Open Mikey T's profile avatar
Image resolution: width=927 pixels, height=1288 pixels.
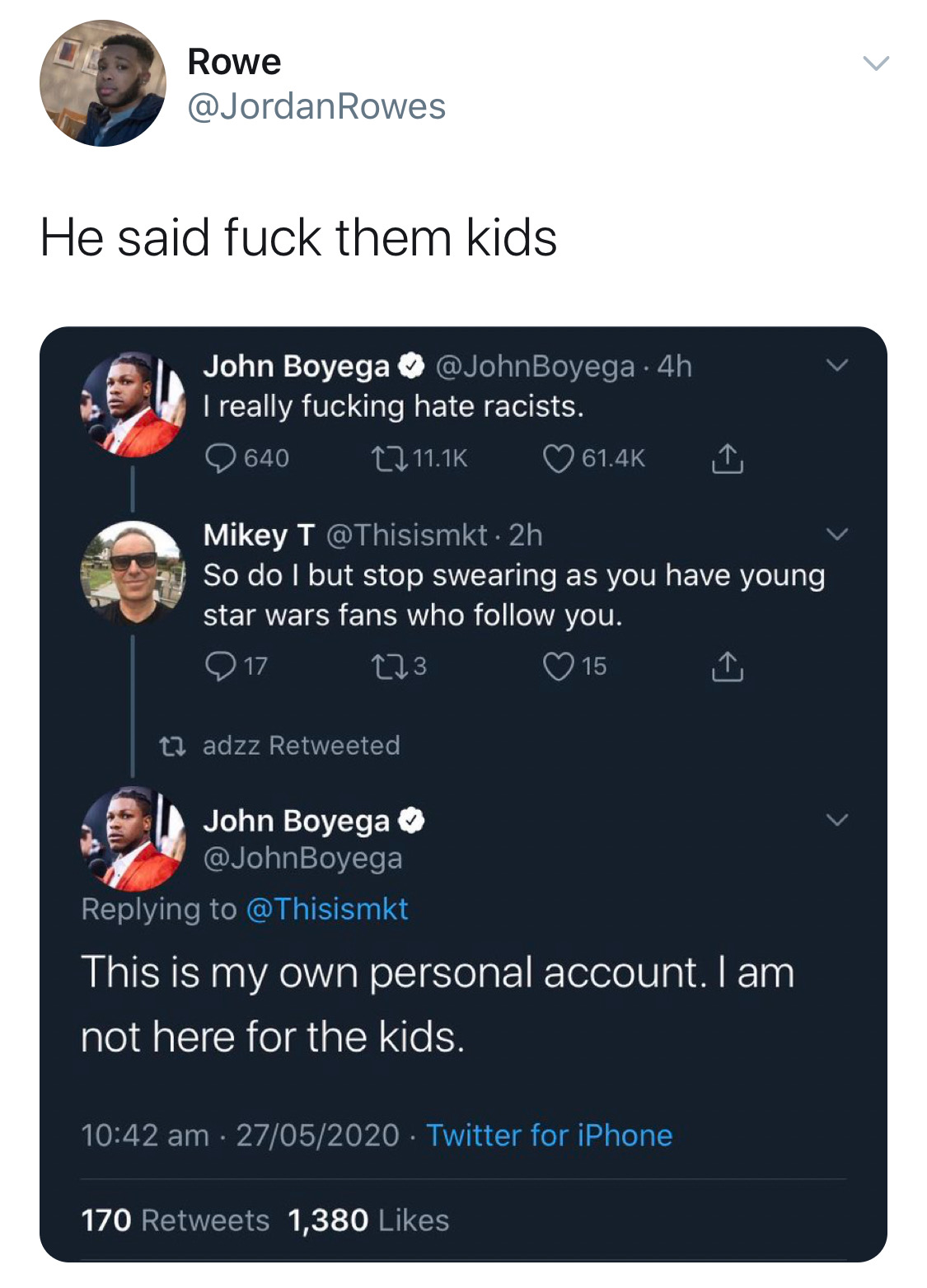(x=133, y=574)
